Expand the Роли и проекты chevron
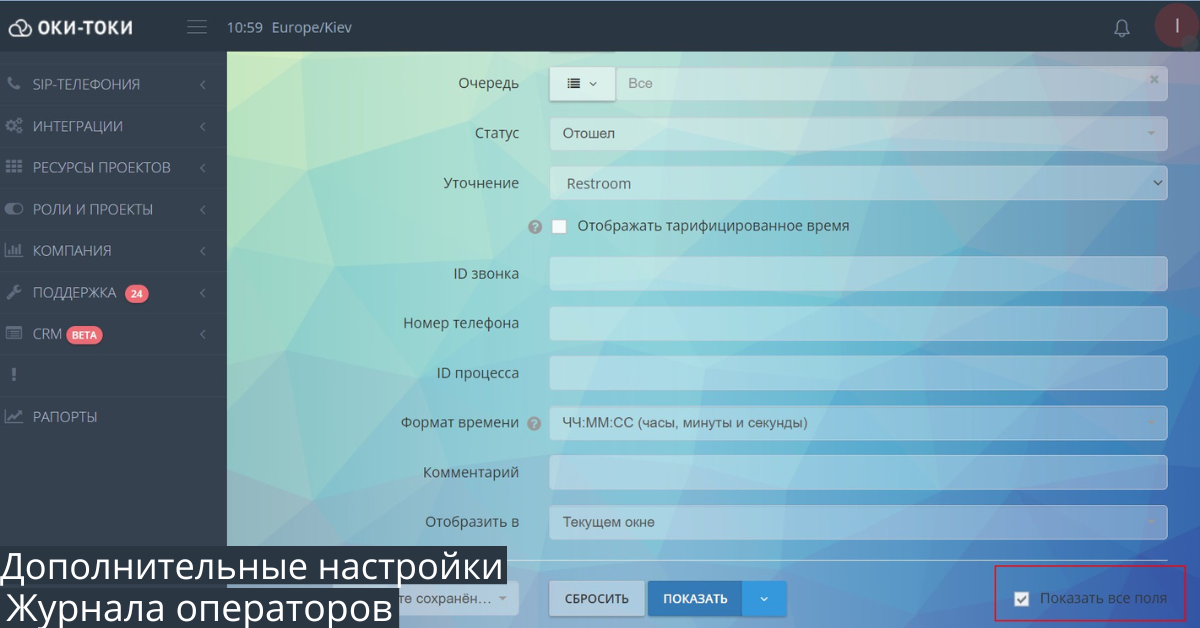This screenshot has width=1200, height=628. point(203,210)
